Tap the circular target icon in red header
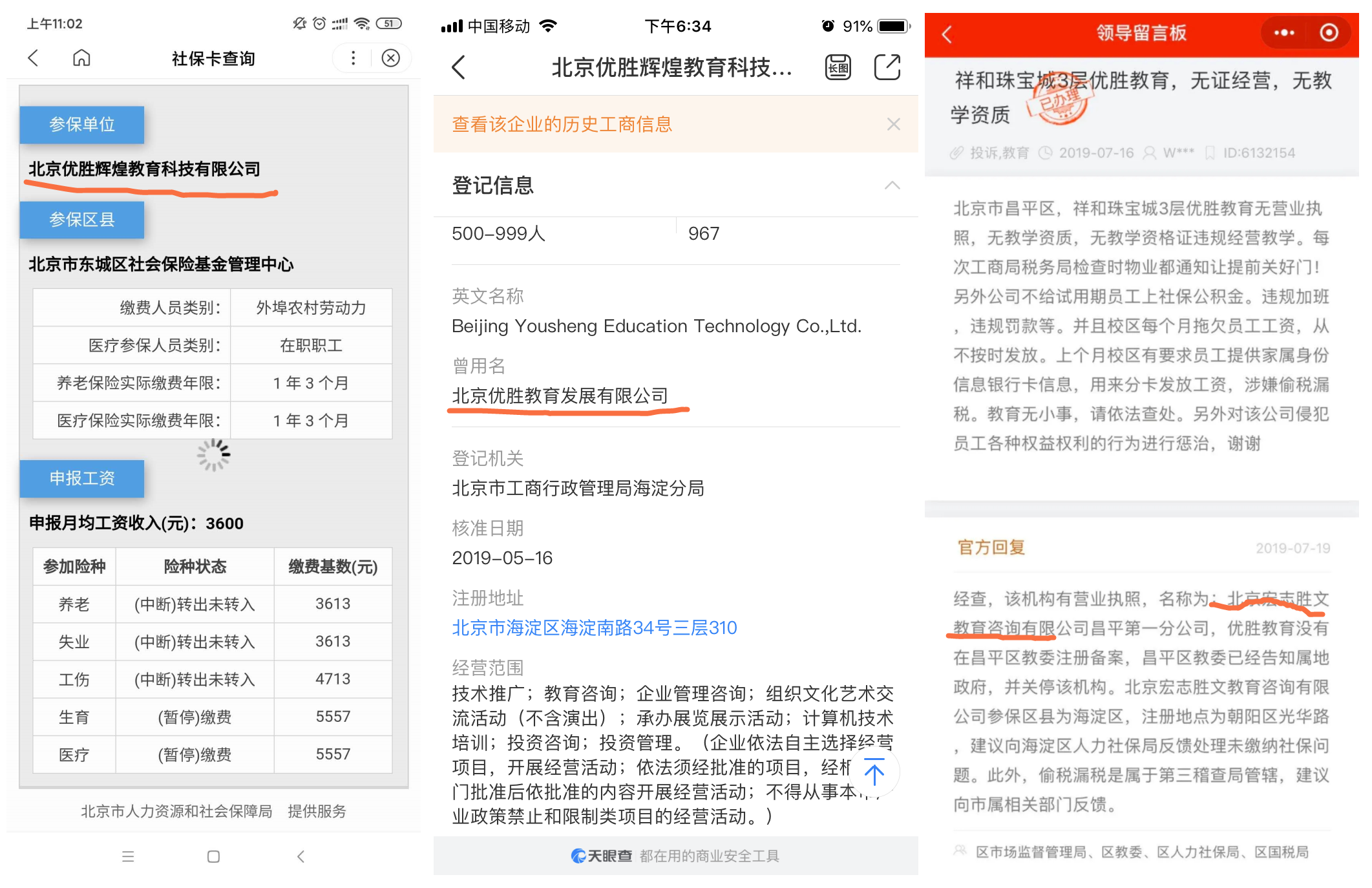This screenshot has width=1372, height=888. click(x=1329, y=33)
